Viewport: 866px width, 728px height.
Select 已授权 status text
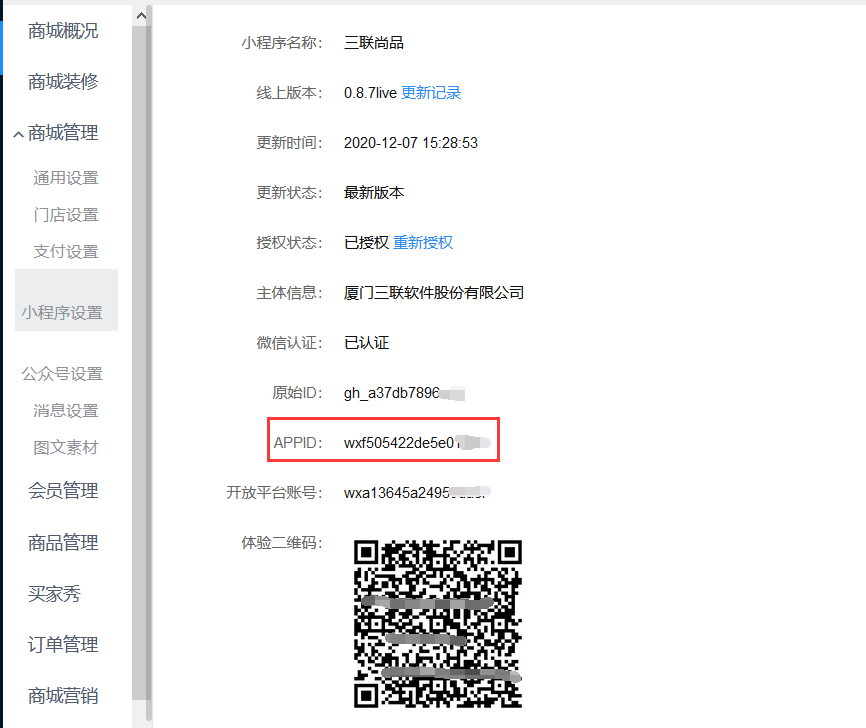[366, 242]
